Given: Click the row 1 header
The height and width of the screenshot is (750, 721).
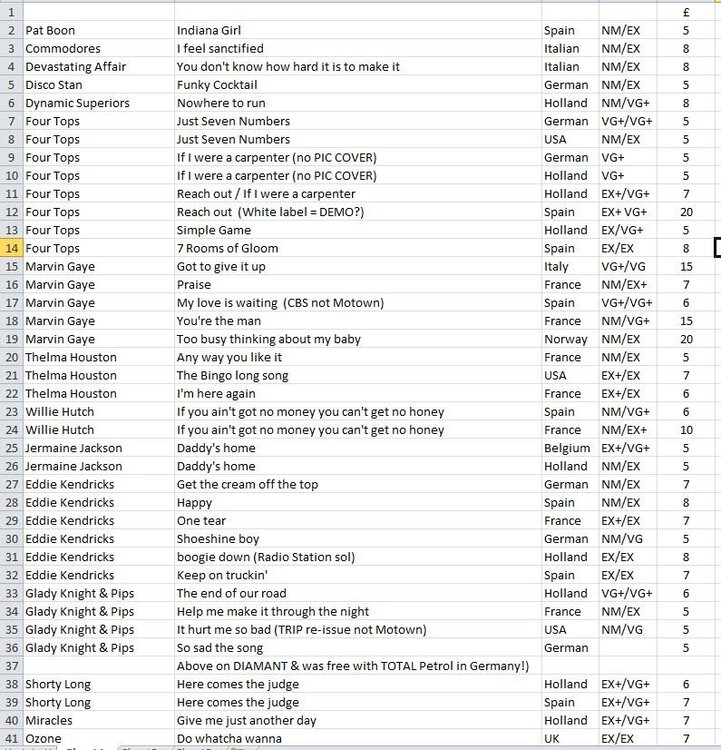Looking at the screenshot, I should coord(11,12).
